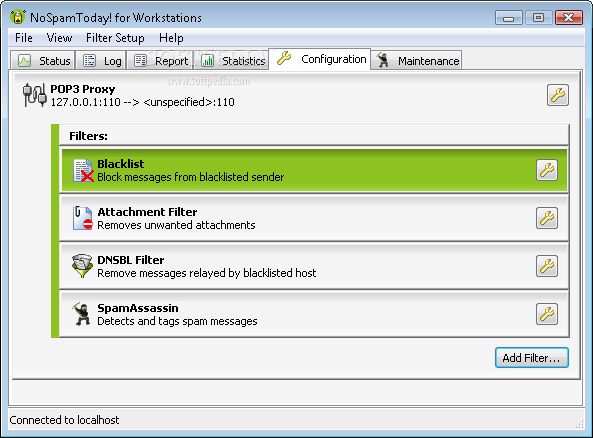Open Attachment Filter wrench settings
The height and width of the screenshot is (438, 593).
[x=546, y=218]
